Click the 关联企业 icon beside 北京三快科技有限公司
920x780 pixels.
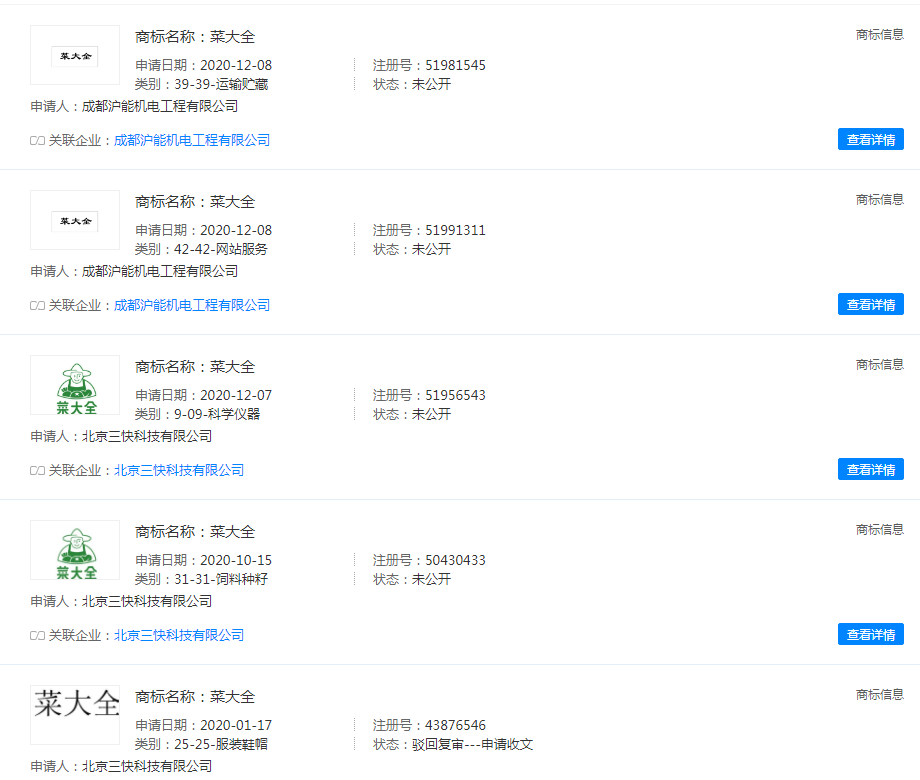[x=39, y=469]
